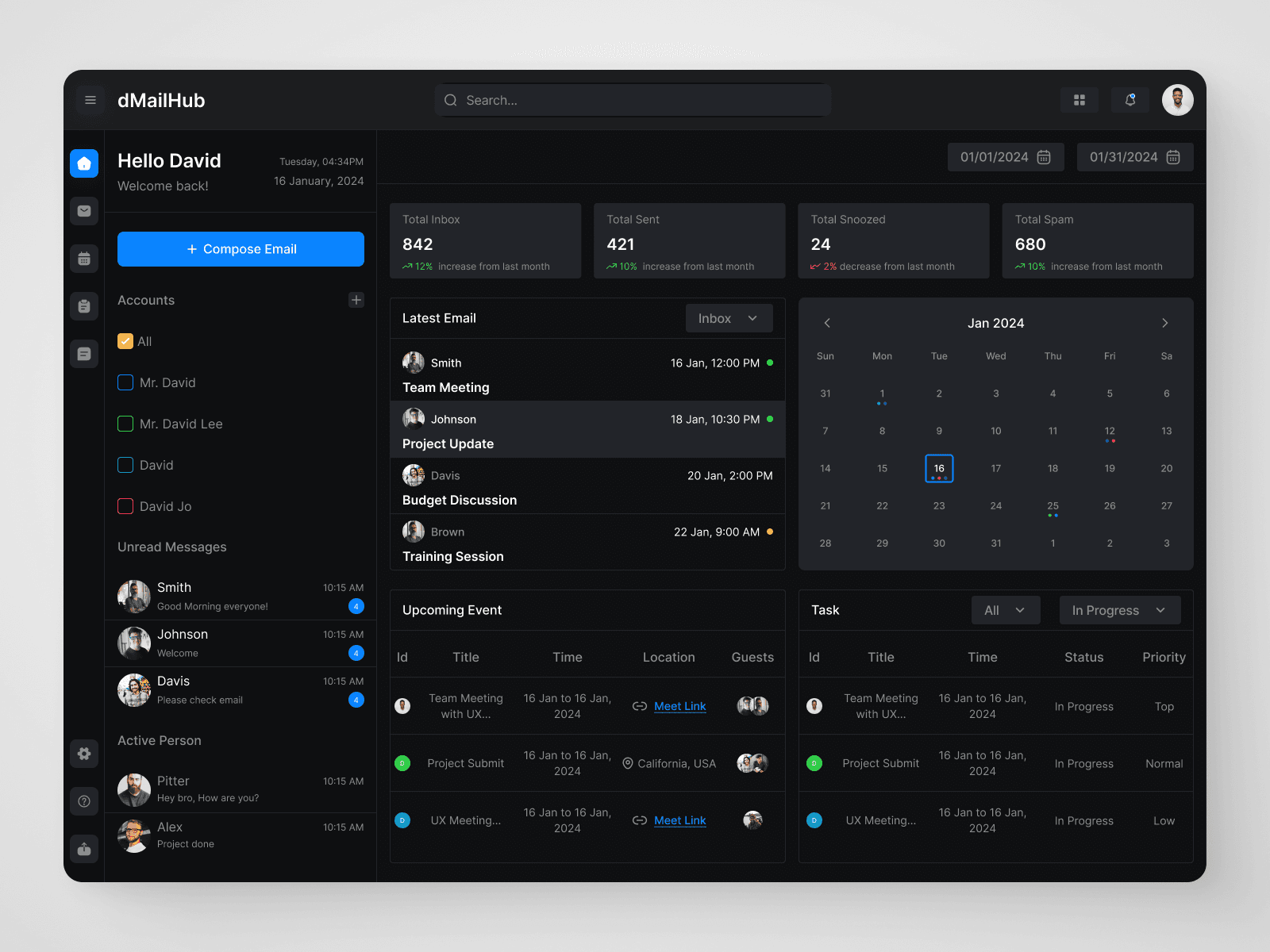Check the David account checkbox
This screenshot has height=952, width=1270.
125,465
